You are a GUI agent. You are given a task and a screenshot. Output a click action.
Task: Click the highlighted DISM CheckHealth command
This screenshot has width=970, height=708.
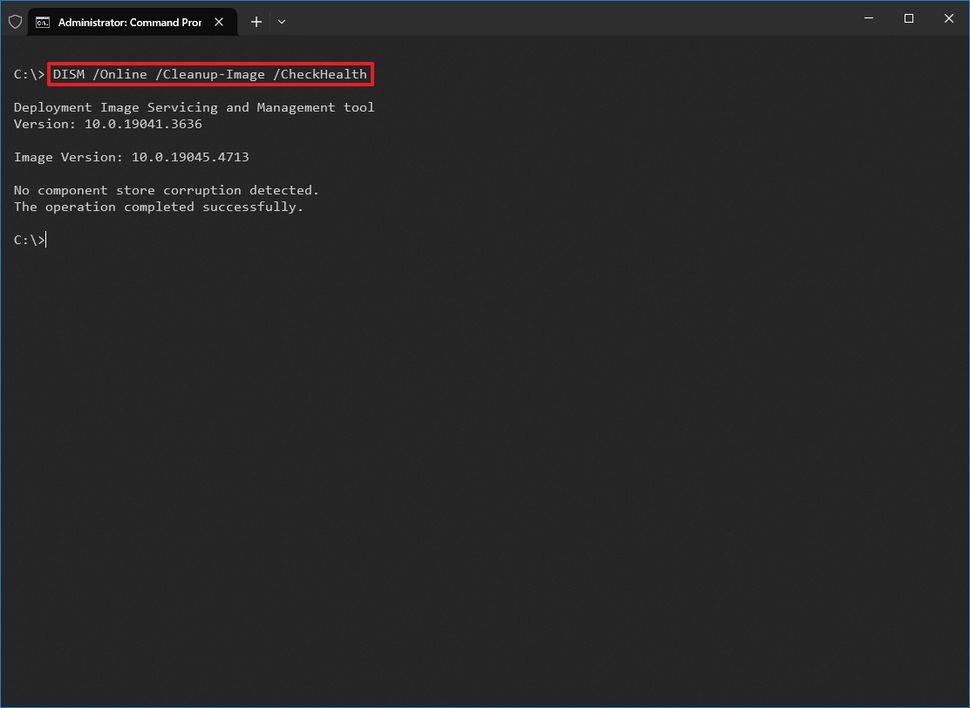click(x=210, y=74)
